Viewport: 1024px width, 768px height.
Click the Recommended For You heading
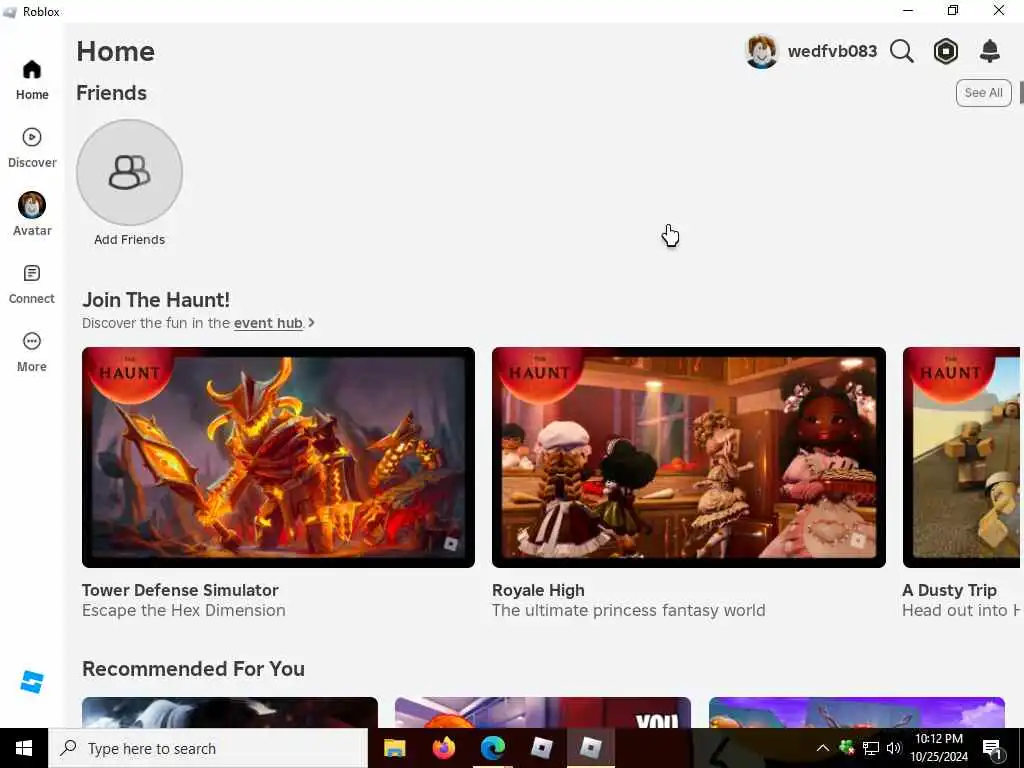click(193, 669)
